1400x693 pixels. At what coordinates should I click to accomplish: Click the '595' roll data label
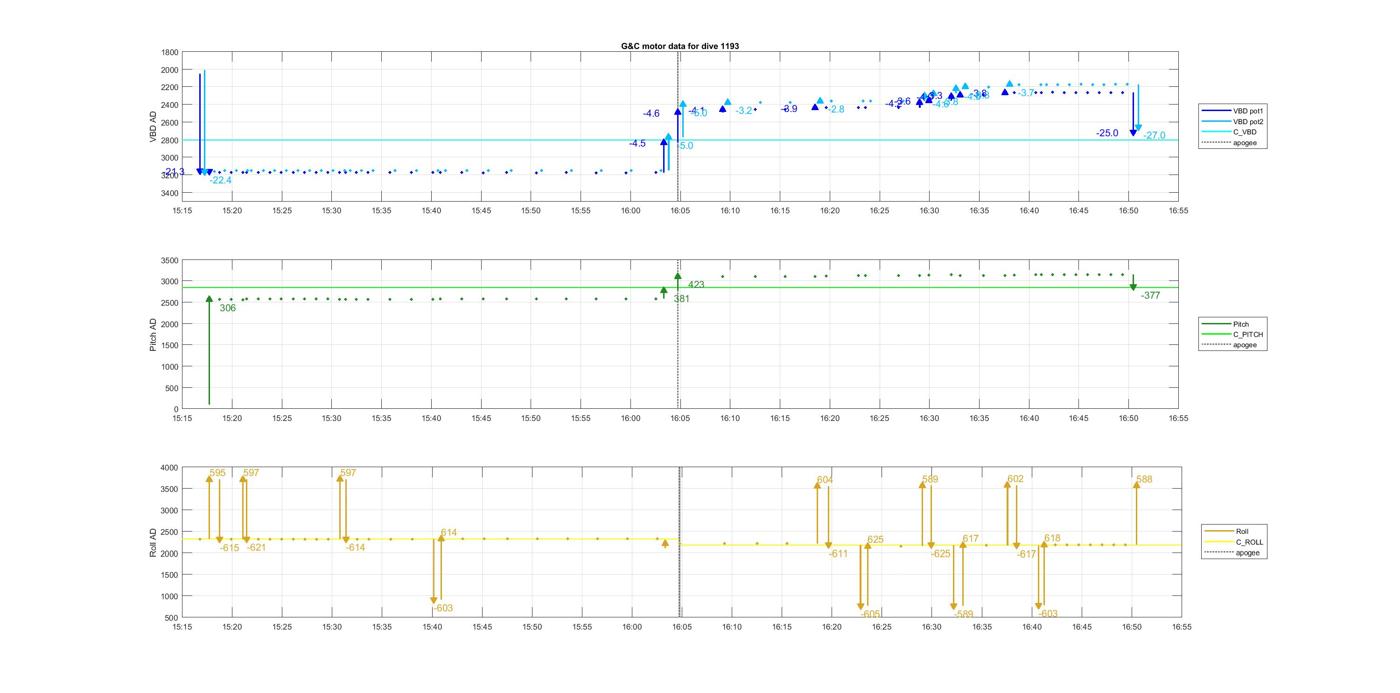pos(218,473)
